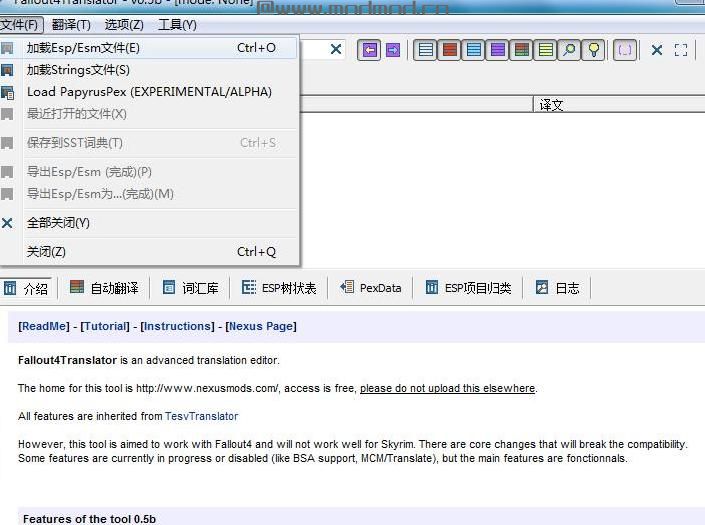This screenshot has height=525, width=705.
Task: Clear the search field with the X
Action: [x=335, y=49]
